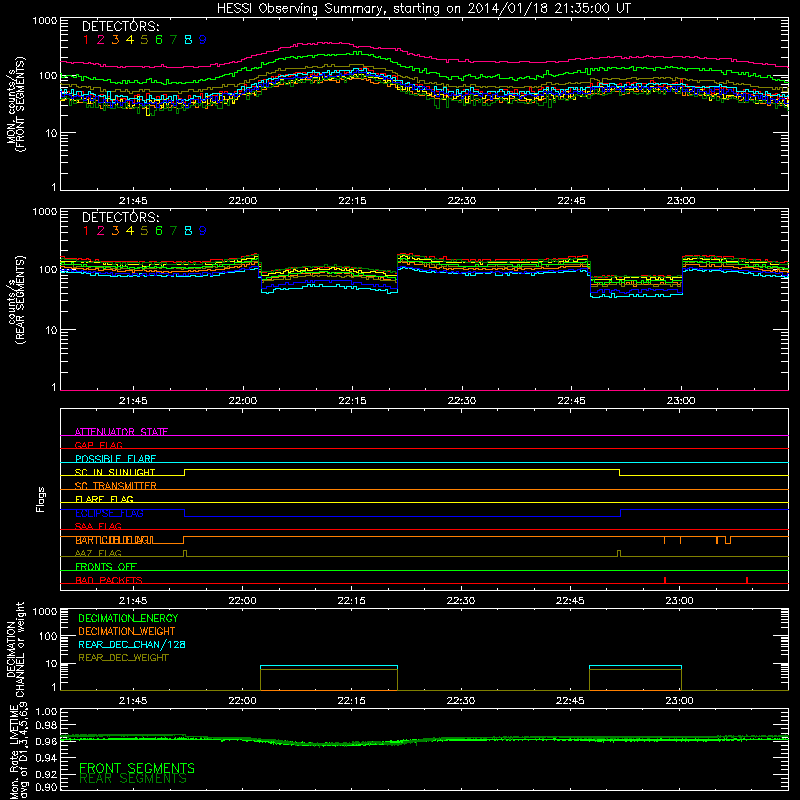Click detector number 6 in front segments legend
Screen dimensions: 800x800
coord(159,40)
